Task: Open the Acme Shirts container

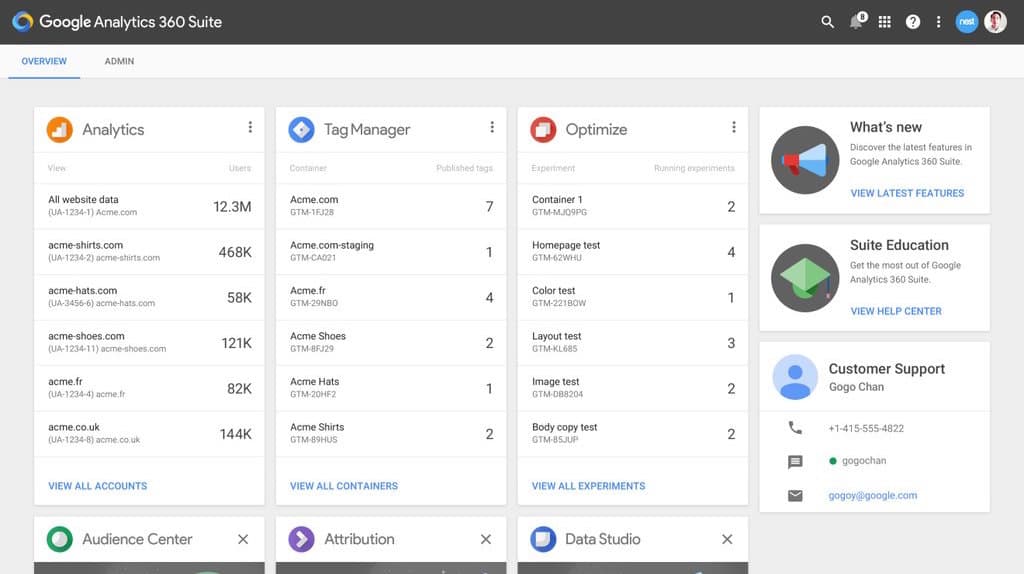Action: pyautogui.click(x=391, y=434)
